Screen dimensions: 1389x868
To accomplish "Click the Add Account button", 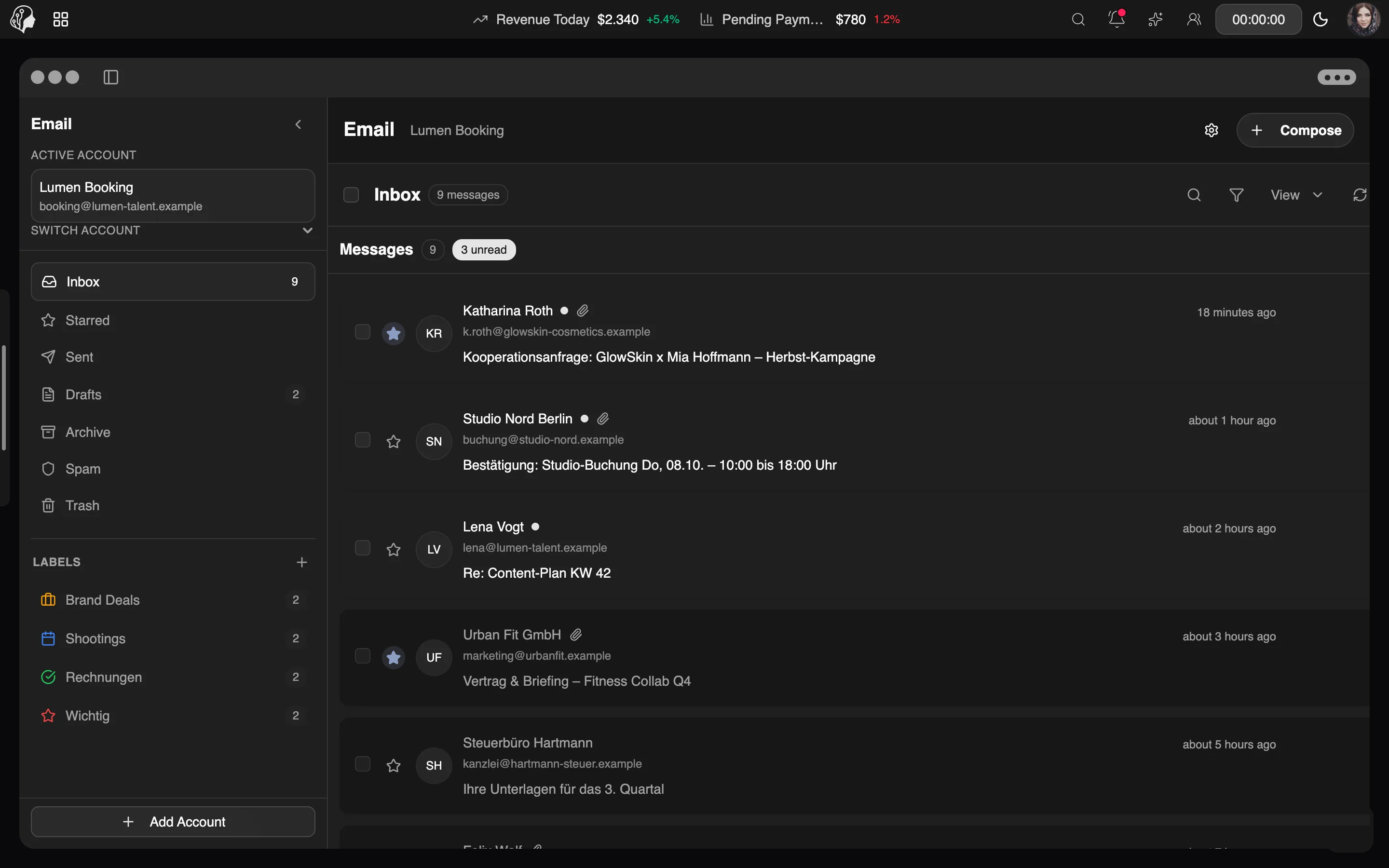I will pos(173,822).
